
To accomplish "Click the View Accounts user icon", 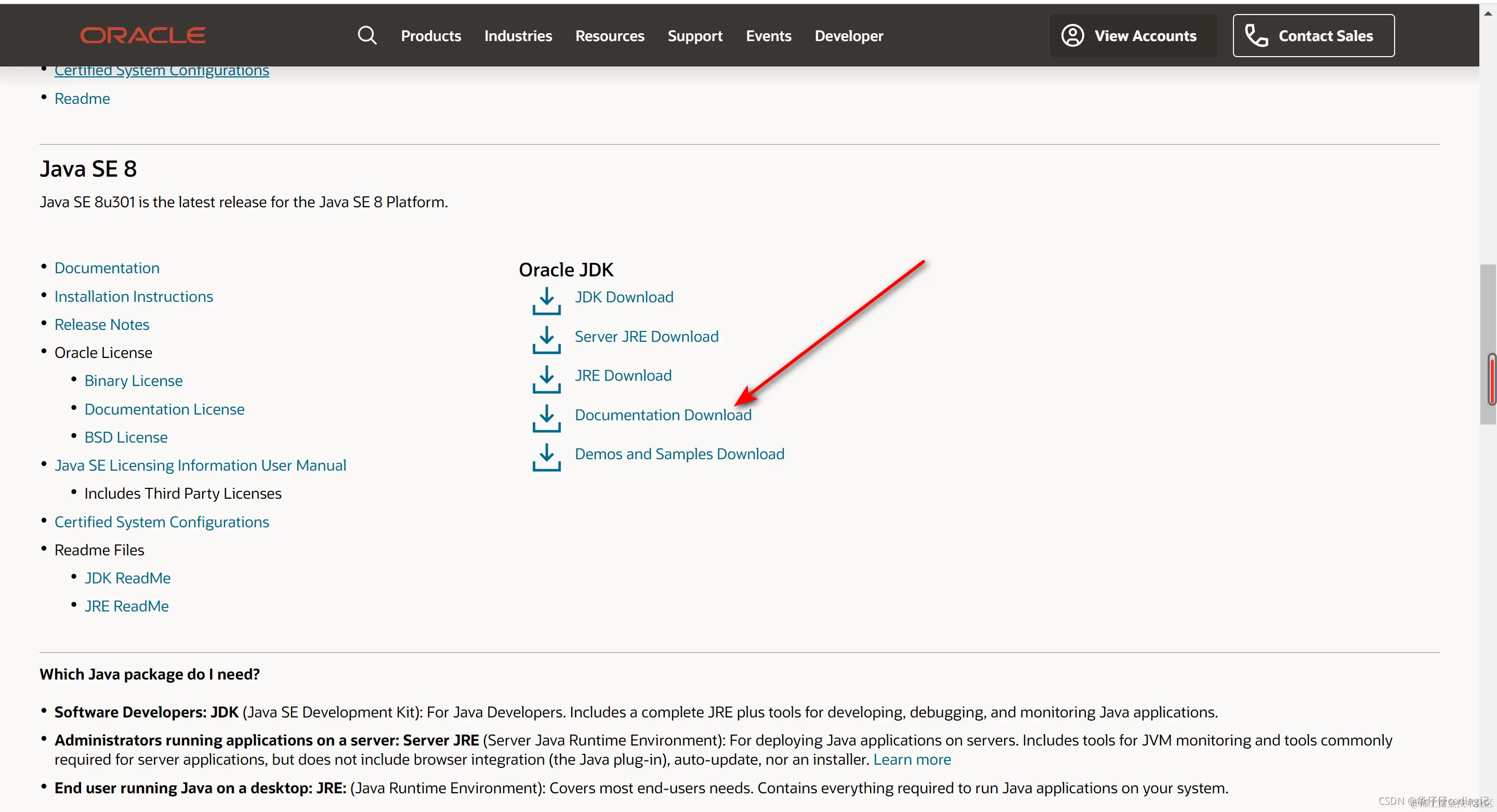I will click(x=1072, y=36).
